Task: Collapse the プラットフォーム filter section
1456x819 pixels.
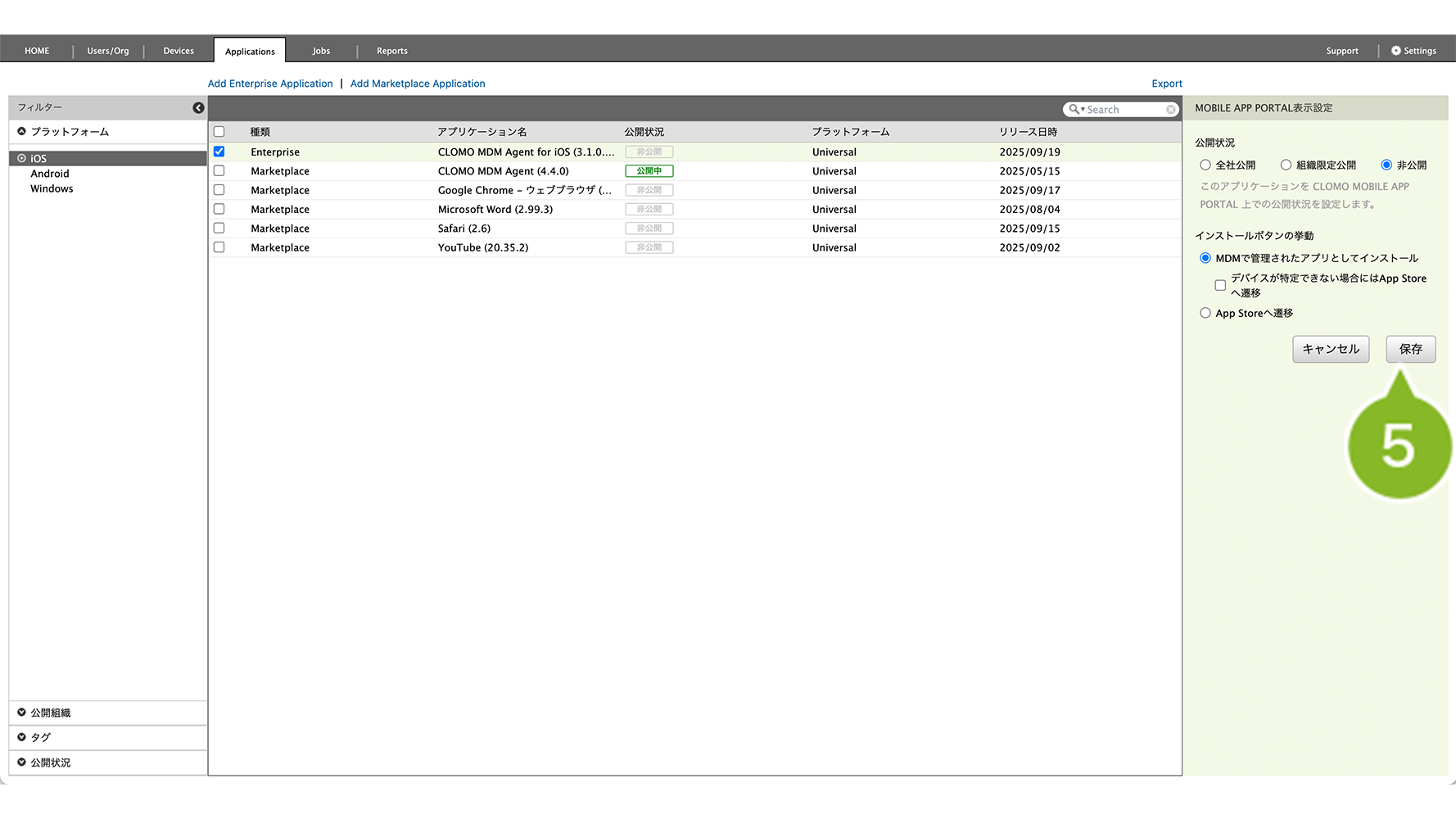Action: click(22, 131)
